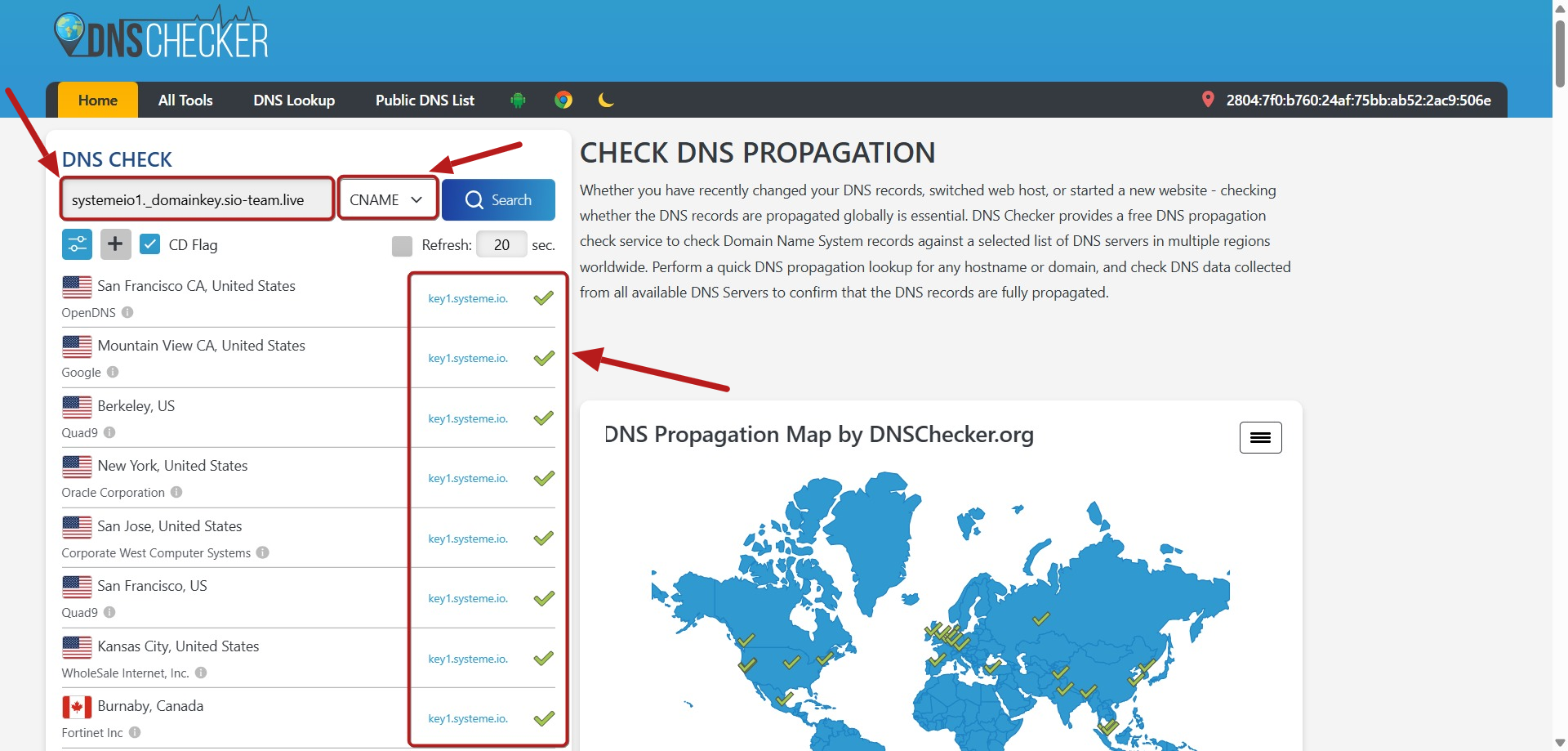This screenshot has height=751, width=1568.
Task: Click the DNS CHECK heading
Action: [x=117, y=159]
